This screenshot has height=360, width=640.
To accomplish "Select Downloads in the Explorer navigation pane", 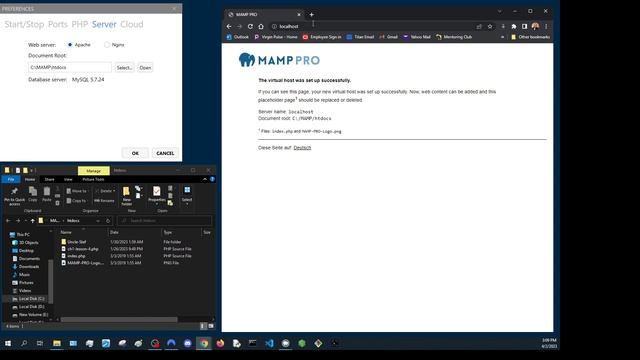I will [x=26, y=267].
